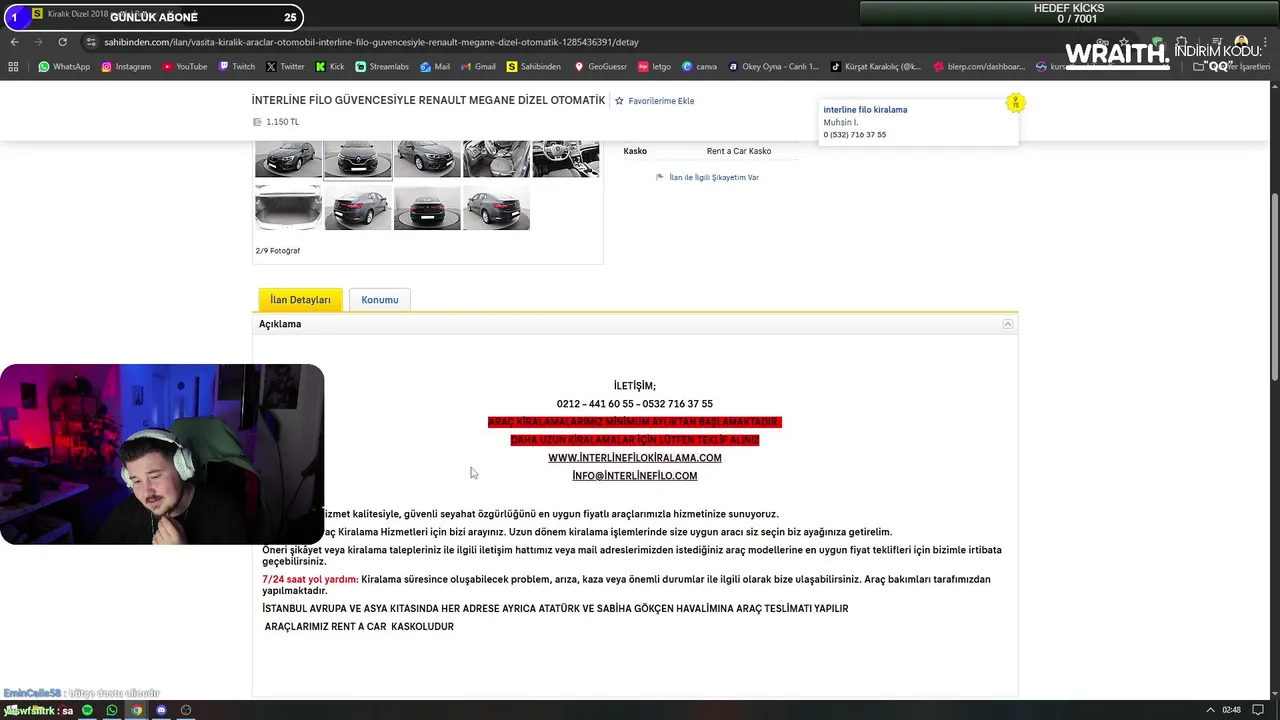Open the site info icon in address bar

[x=91, y=42]
